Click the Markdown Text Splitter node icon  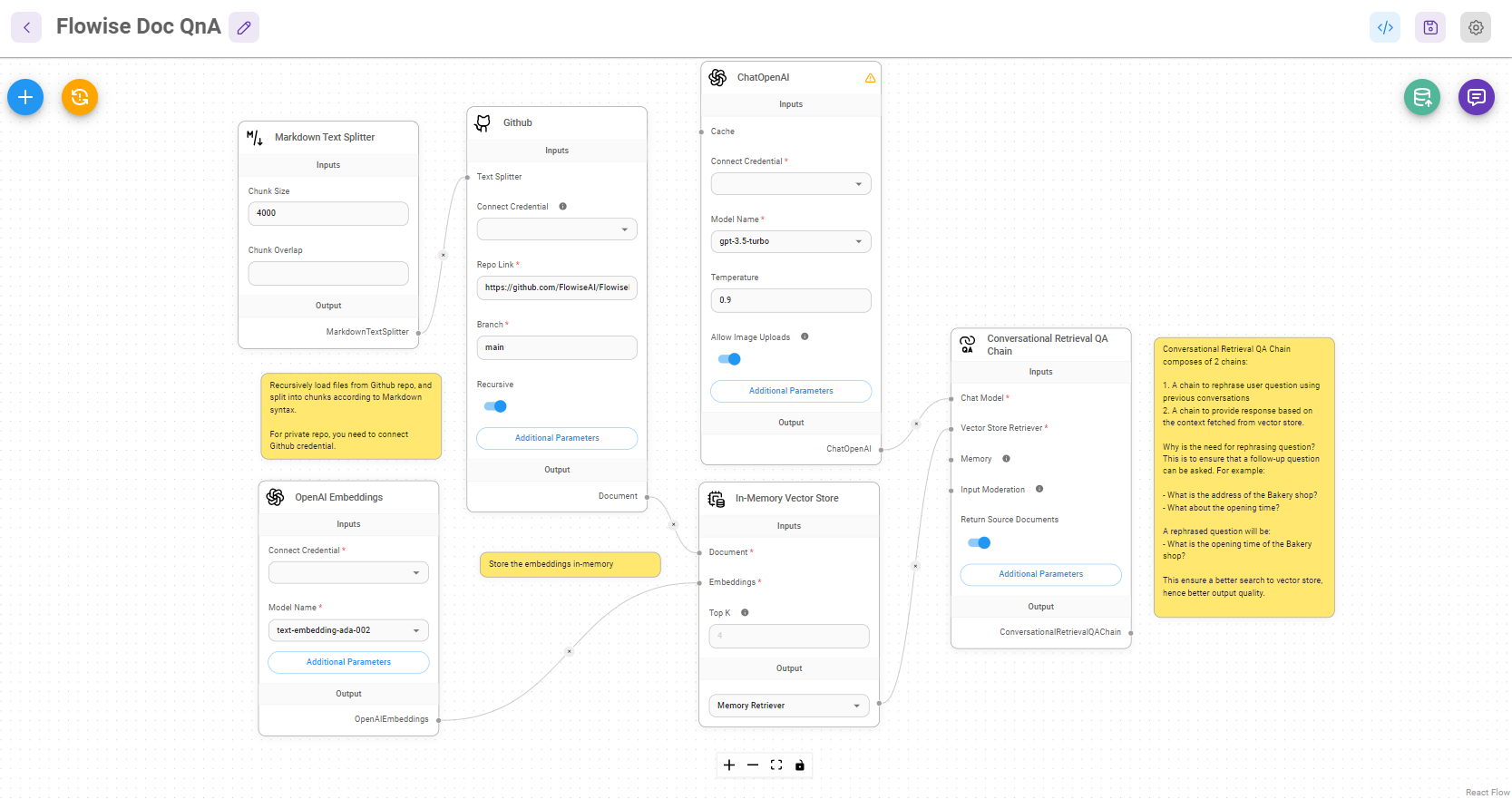(255, 138)
